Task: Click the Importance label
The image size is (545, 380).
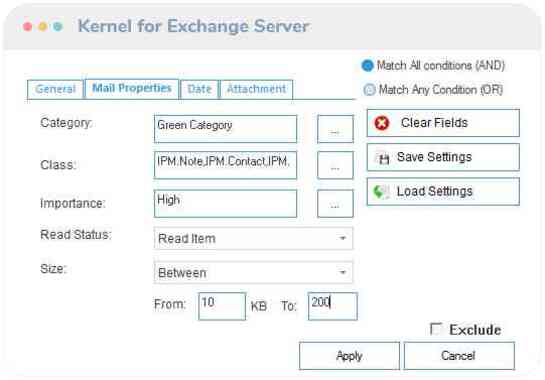Action: pyautogui.click(x=73, y=203)
